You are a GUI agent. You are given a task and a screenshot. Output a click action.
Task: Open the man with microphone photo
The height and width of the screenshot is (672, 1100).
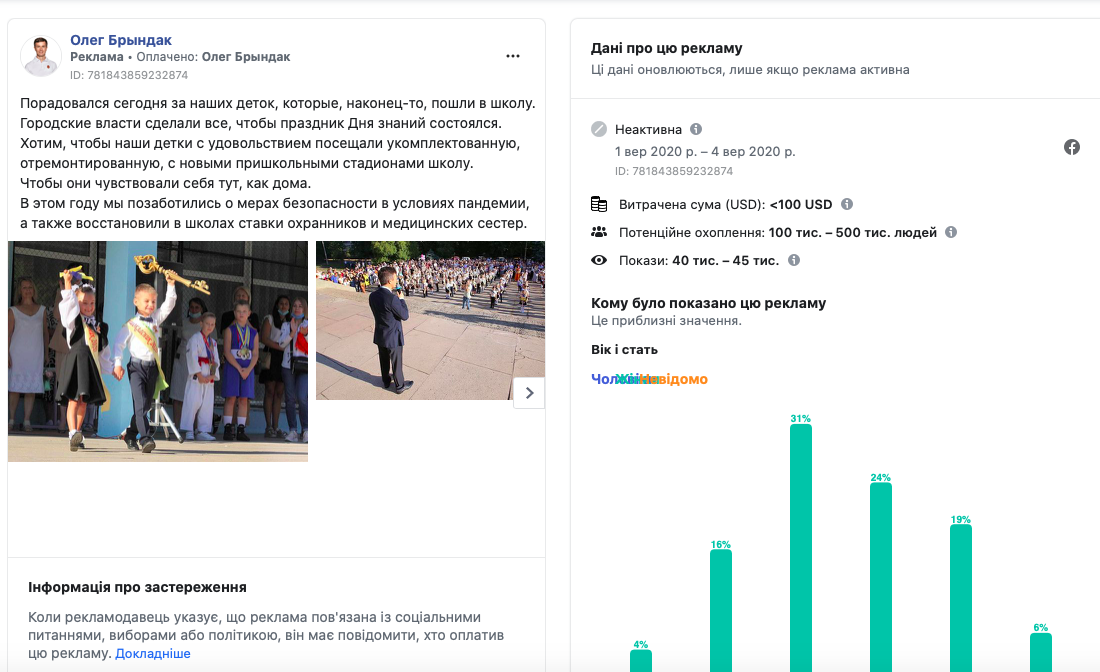pos(430,320)
